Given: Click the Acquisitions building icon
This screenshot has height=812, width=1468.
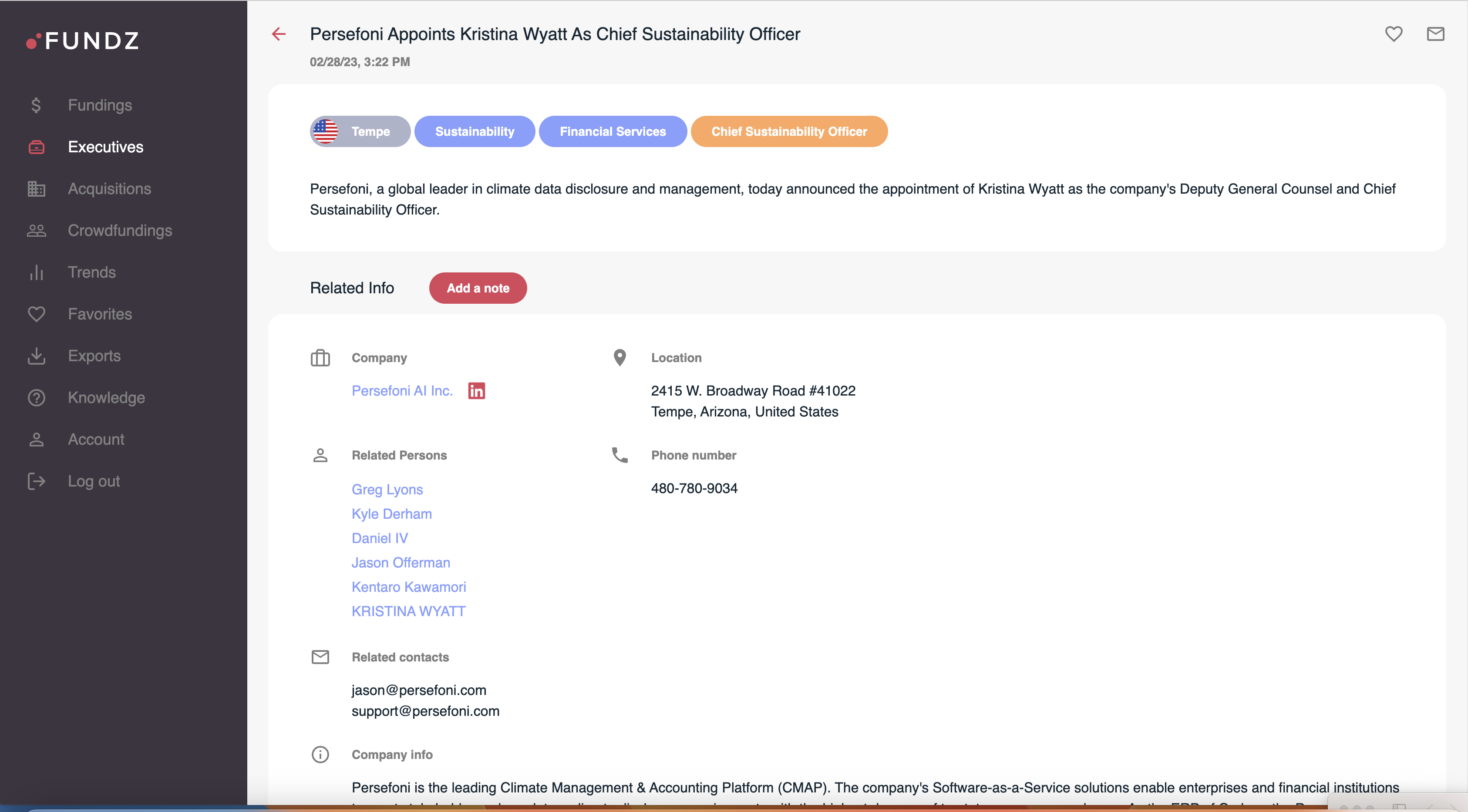Looking at the screenshot, I should click(x=36, y=188).
